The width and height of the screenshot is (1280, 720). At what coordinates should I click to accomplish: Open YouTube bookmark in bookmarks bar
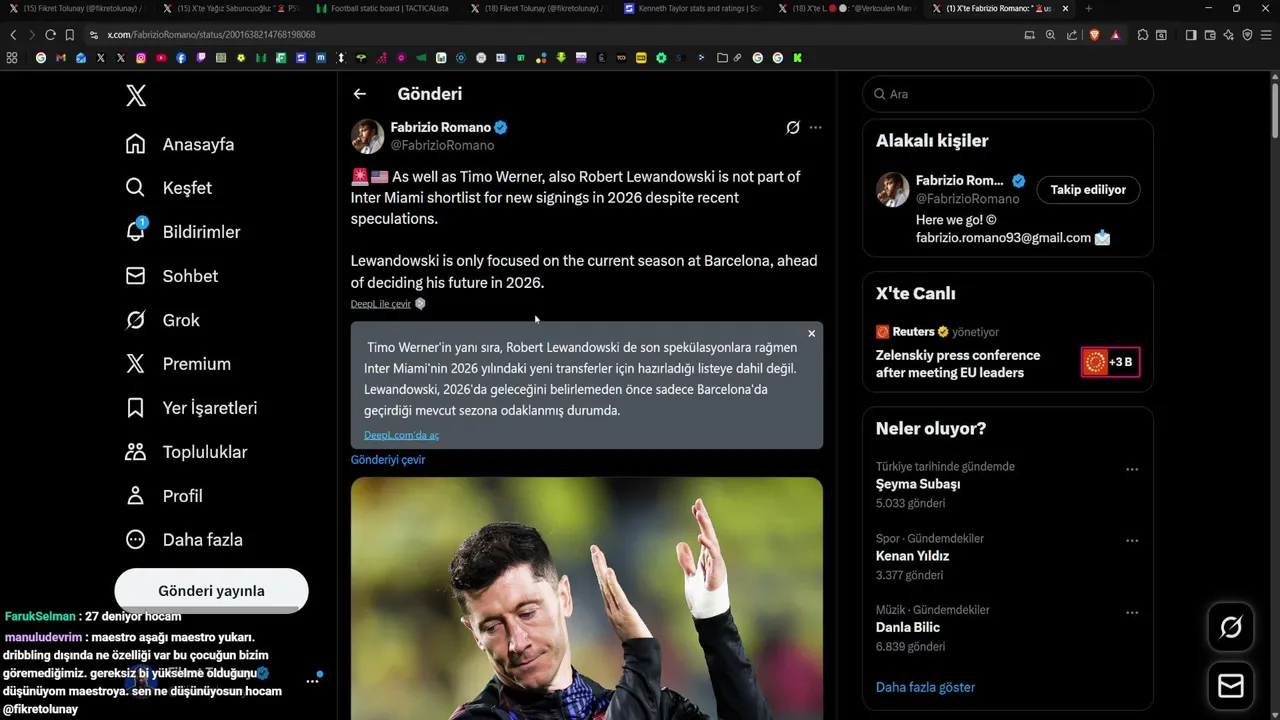(161, 58)
